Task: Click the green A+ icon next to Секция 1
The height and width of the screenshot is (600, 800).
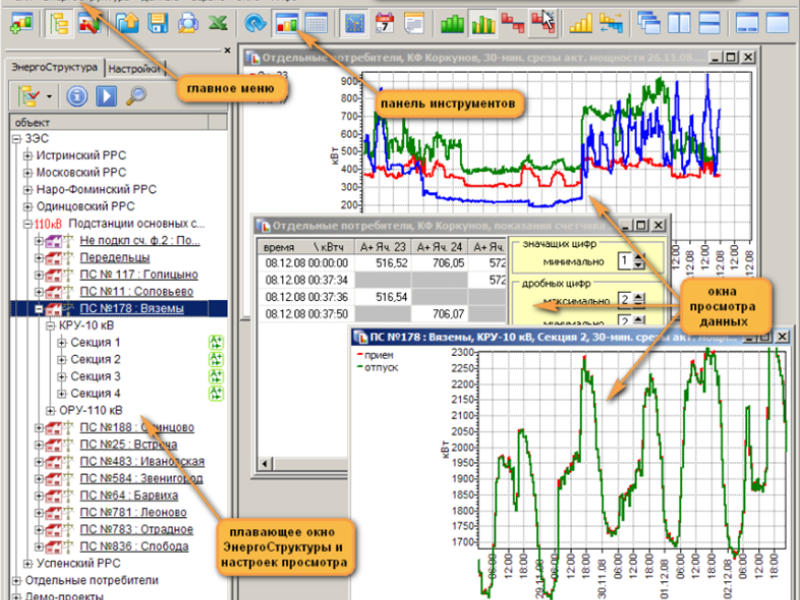Action: [216, 342]
